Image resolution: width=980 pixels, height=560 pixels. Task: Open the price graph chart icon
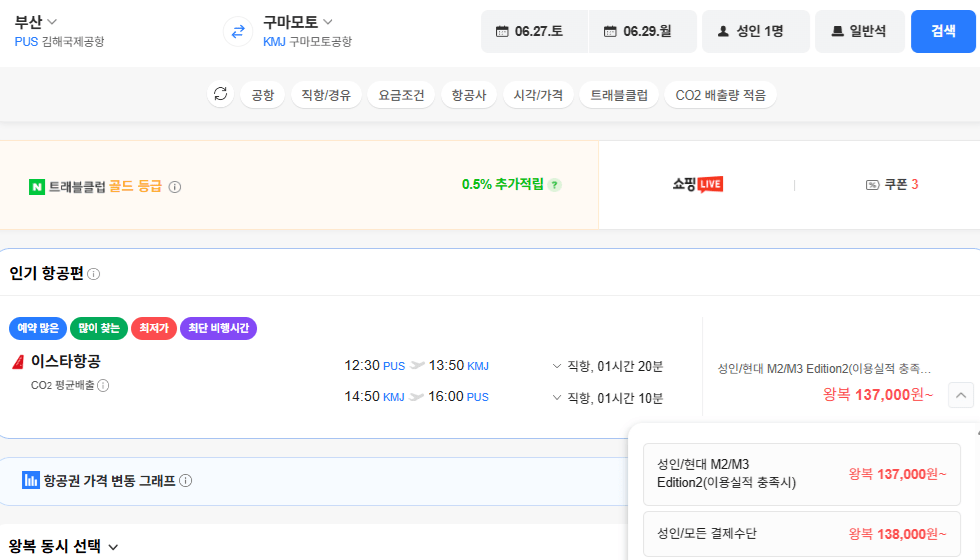pos(31,480)
